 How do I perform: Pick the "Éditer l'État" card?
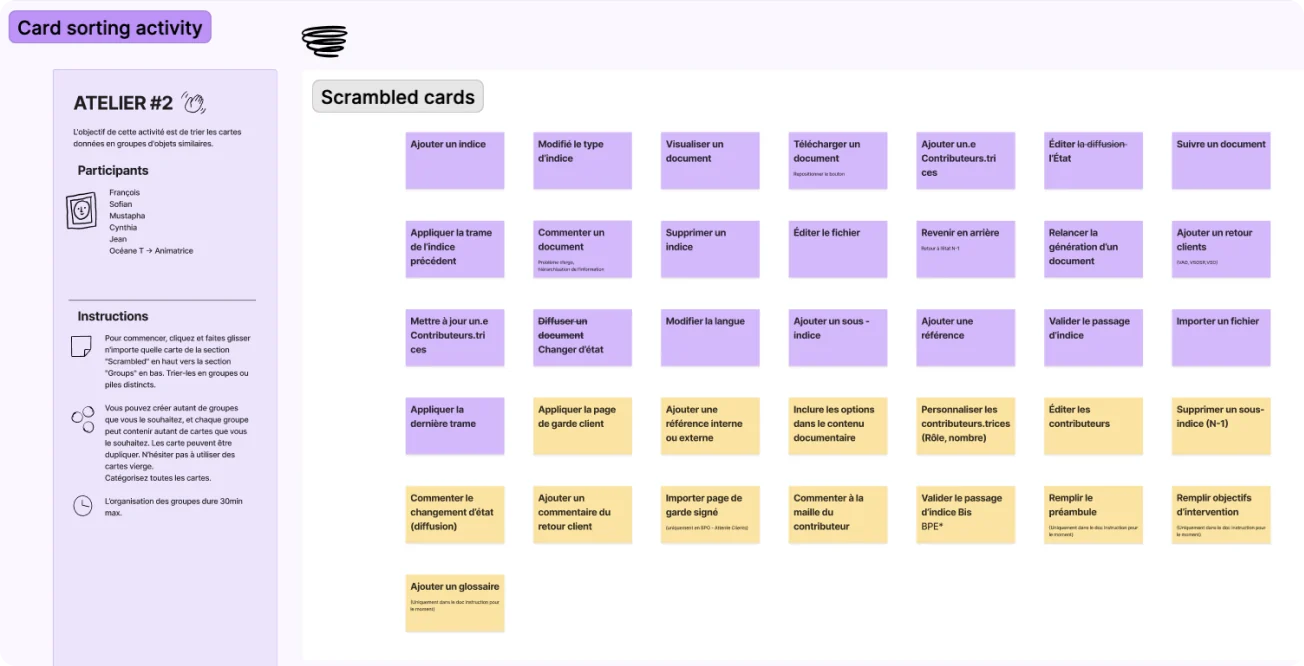1094,161
